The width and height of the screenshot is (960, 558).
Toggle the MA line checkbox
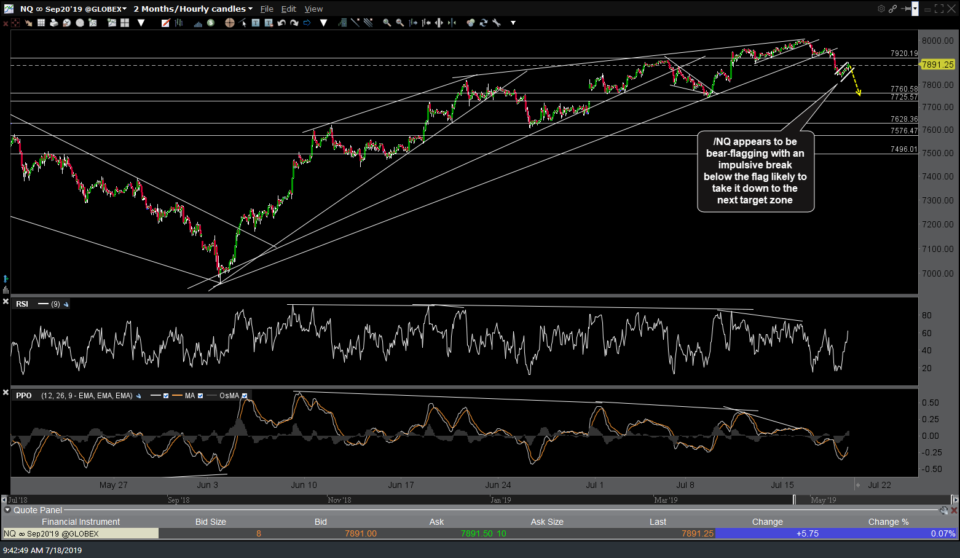coord(200,396)
